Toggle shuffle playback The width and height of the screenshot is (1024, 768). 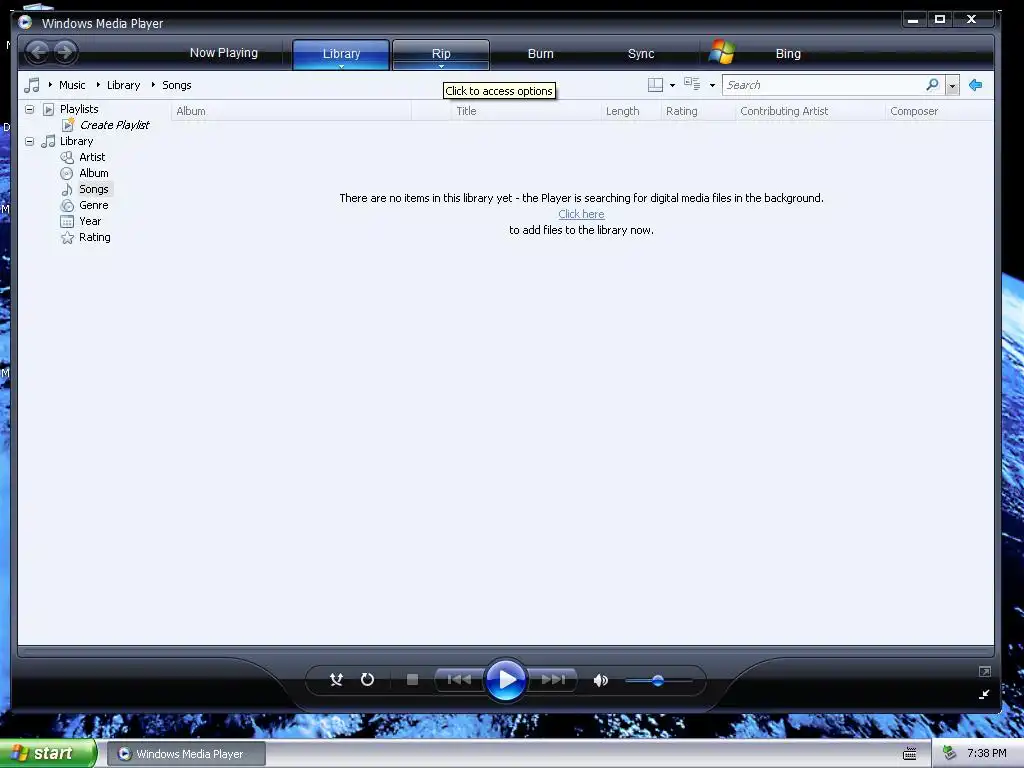coord(336,680)
